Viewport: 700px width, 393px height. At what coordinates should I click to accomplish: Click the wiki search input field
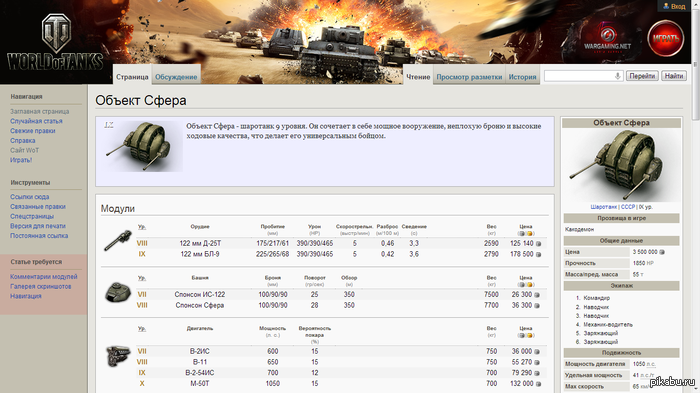[x=579, y=76]
